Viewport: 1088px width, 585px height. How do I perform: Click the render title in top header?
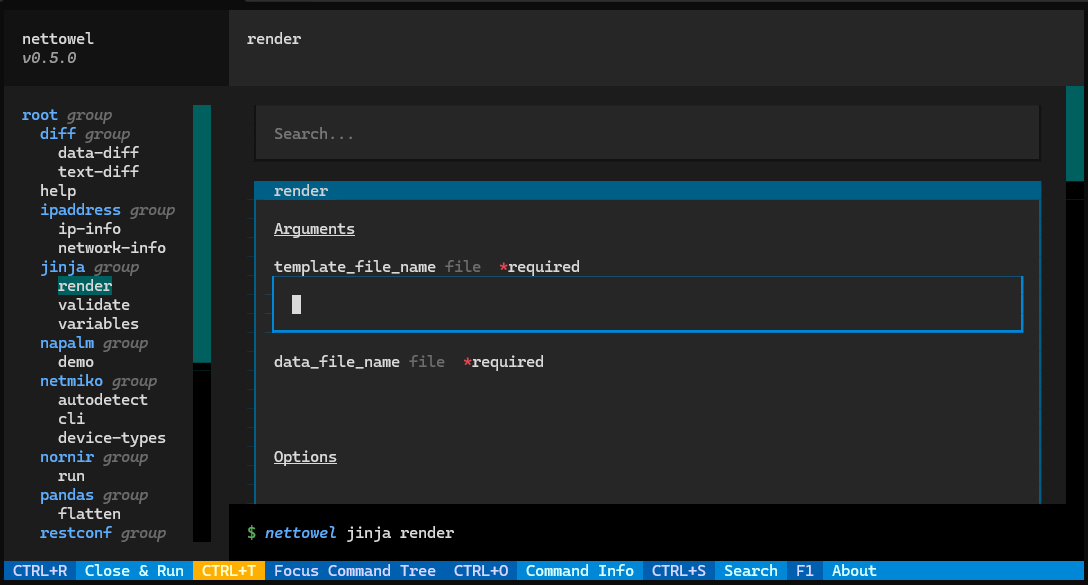coord(274,39)
